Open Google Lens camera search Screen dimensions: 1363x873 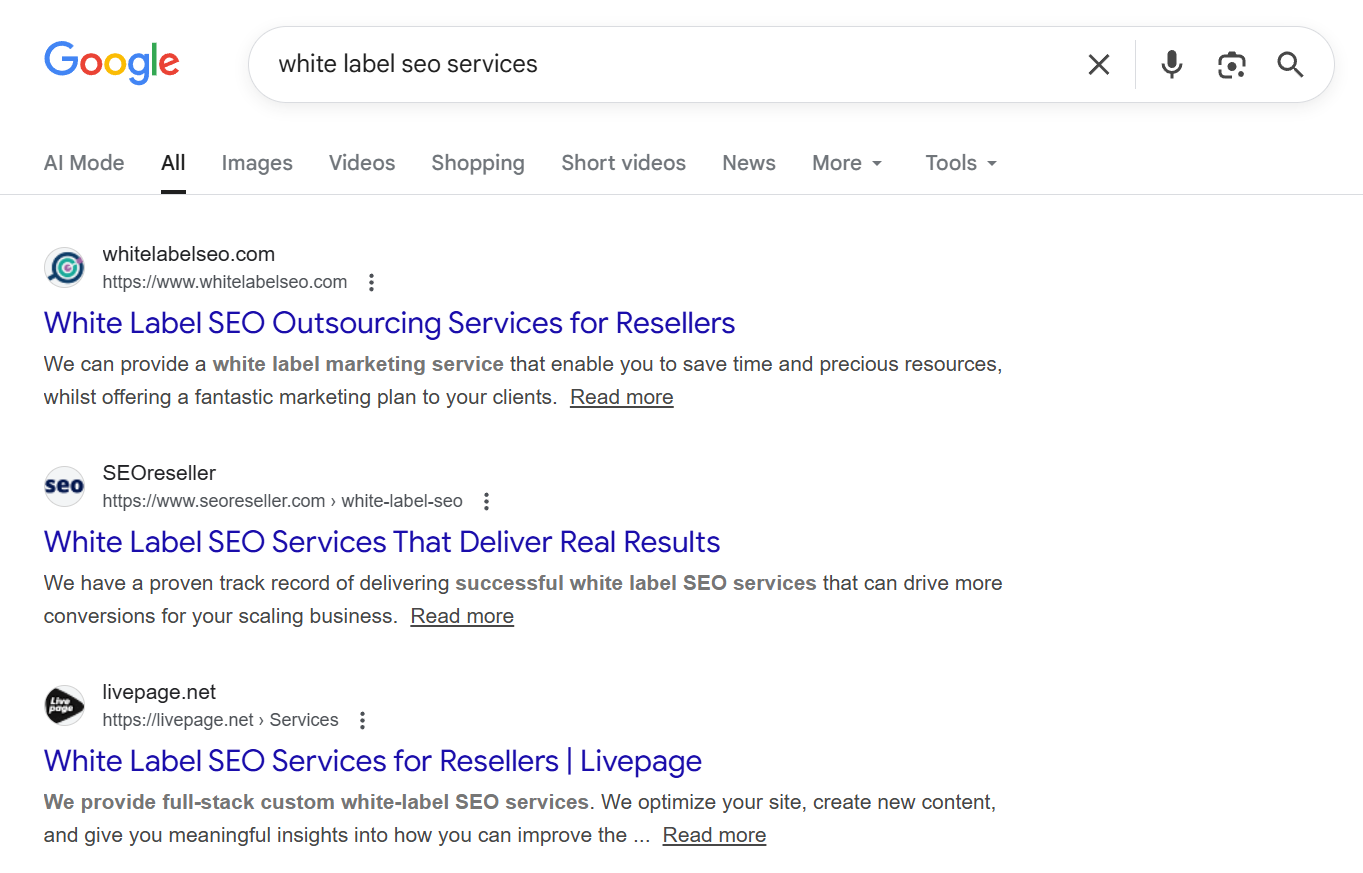[1231, 63]
